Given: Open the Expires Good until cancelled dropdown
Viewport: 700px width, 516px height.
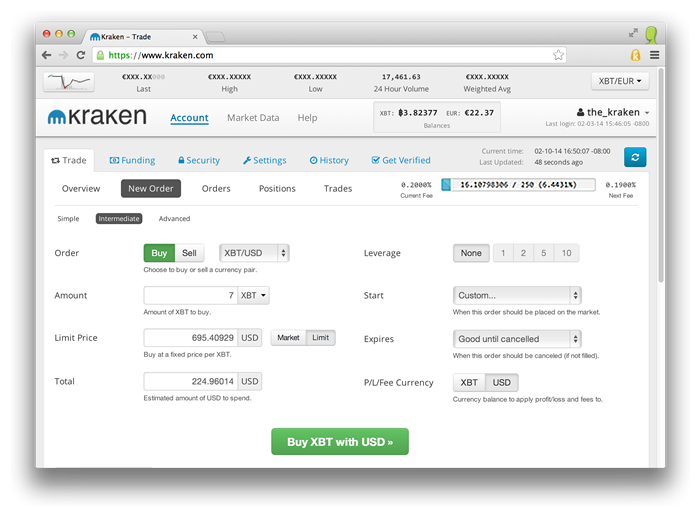Looking at the screenshot, I should click(517, 339).
